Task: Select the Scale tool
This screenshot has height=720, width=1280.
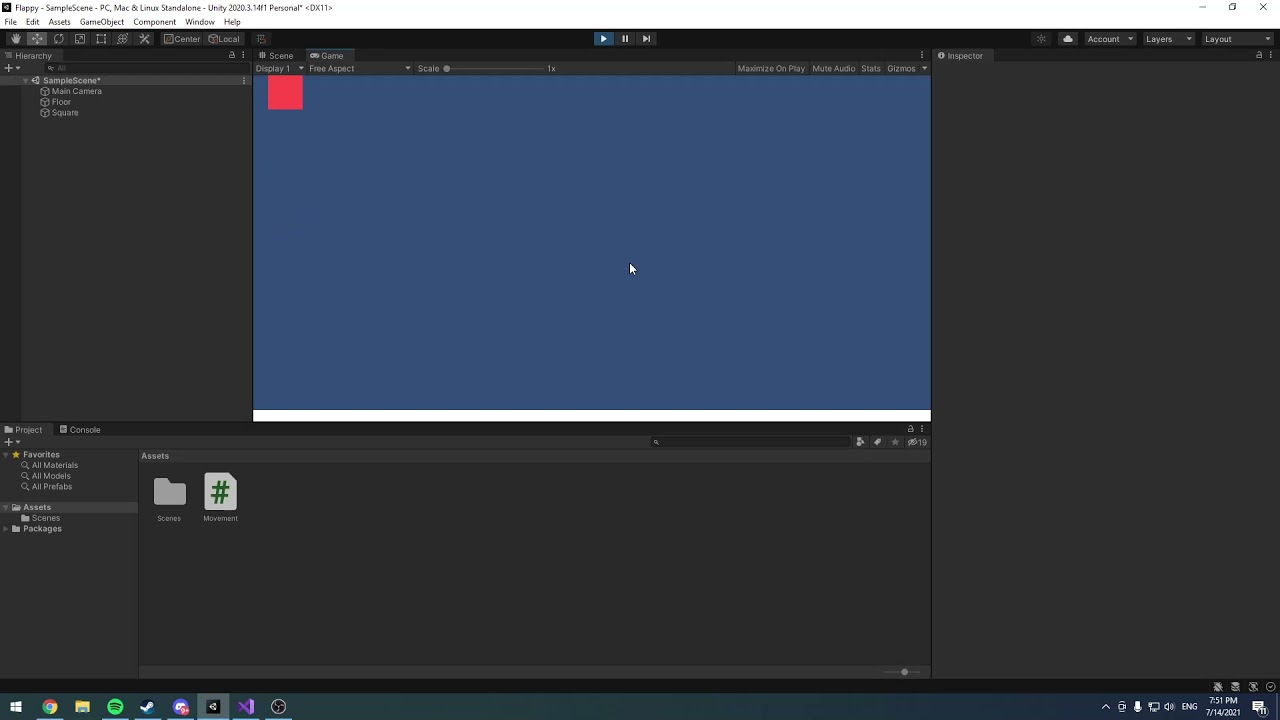Action: point(79,38)
